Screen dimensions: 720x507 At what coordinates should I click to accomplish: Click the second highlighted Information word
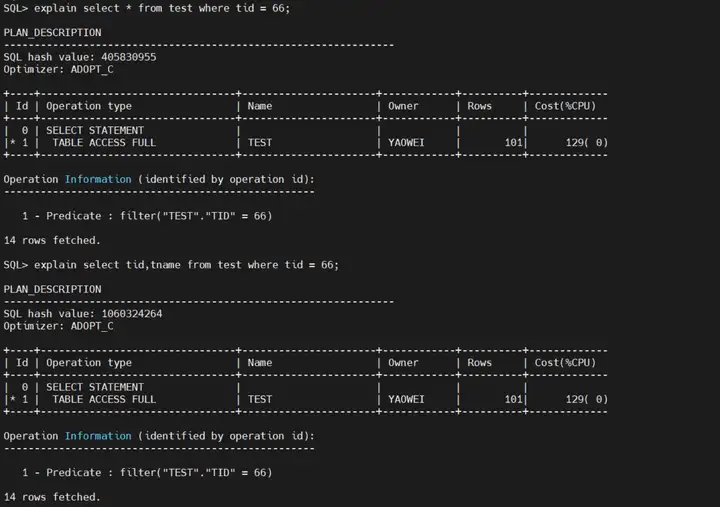click(x=98, y=436)
